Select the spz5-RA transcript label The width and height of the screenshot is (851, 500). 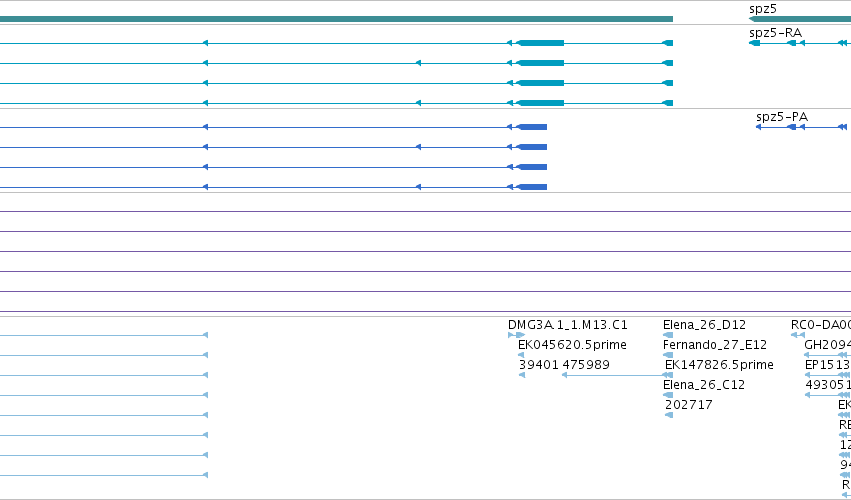point(775,33)
